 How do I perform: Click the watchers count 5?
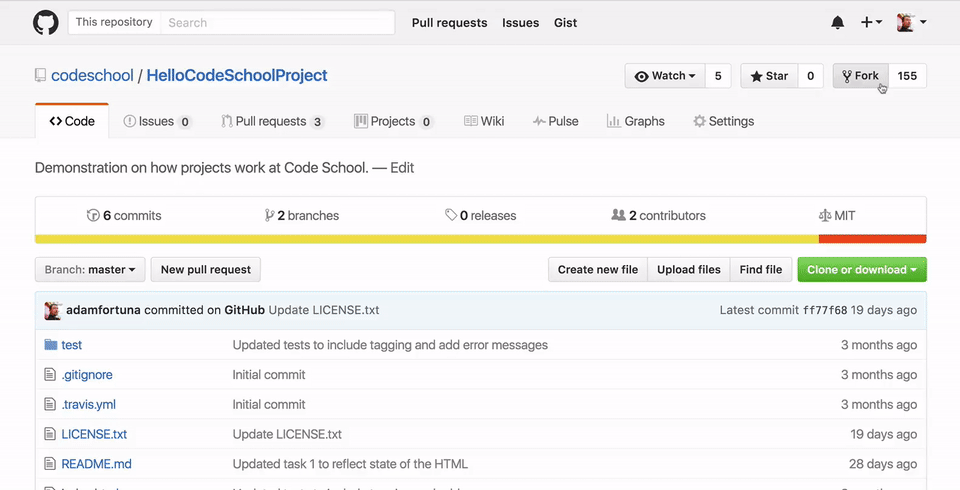(718, 76)
